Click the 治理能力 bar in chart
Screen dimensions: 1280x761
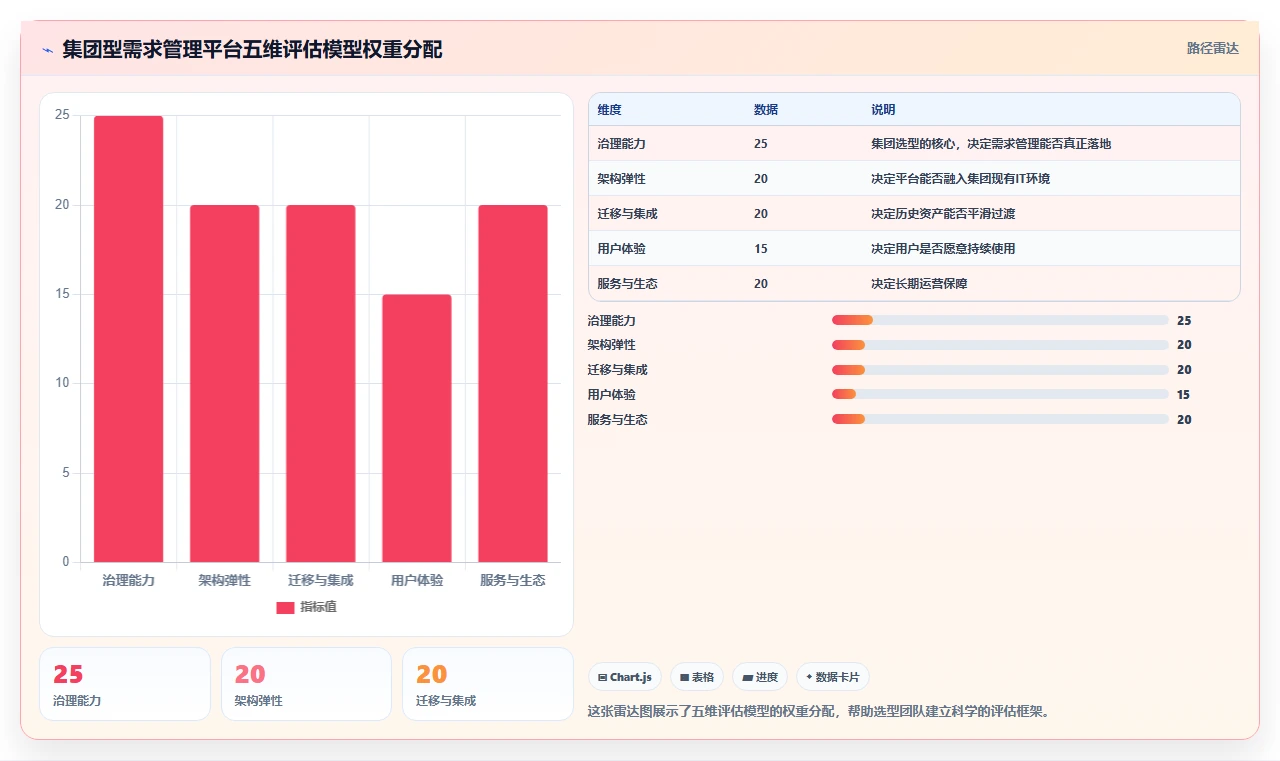tap(129, 339)
